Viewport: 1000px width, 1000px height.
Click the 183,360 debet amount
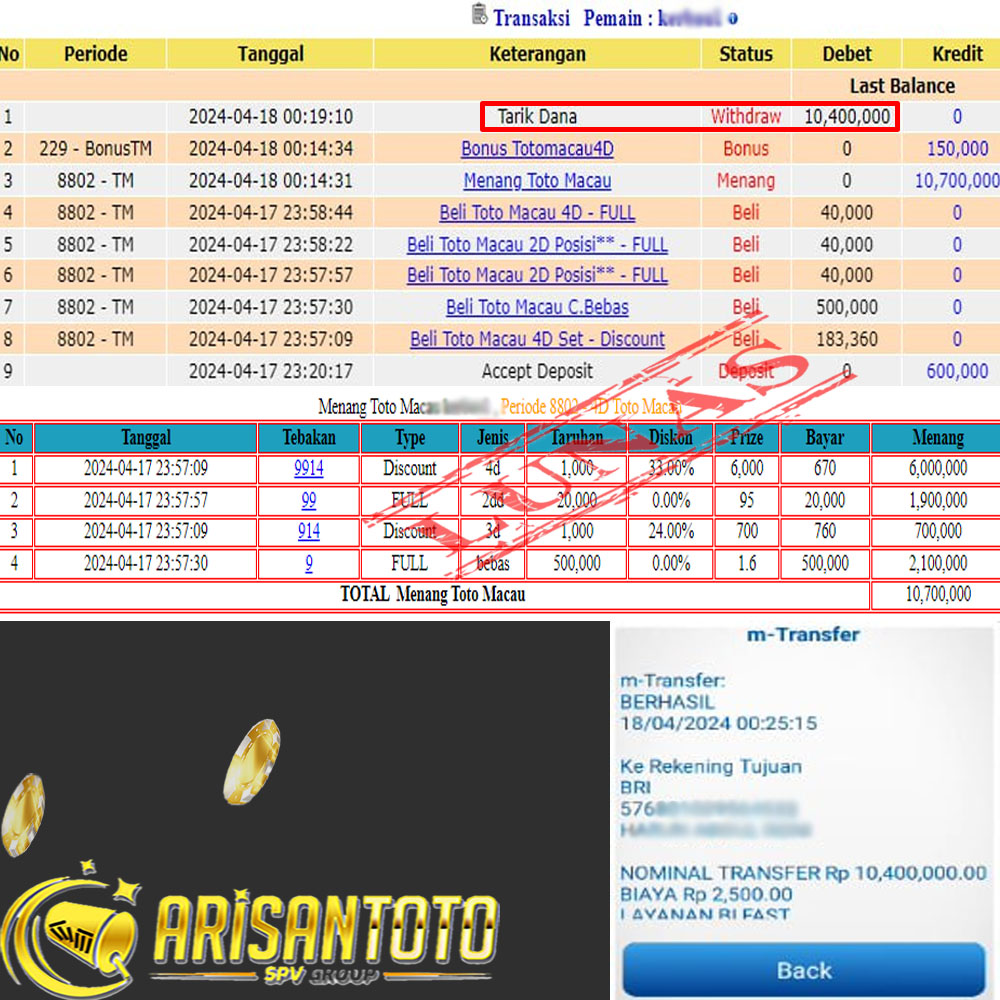[x=846, y=339]
